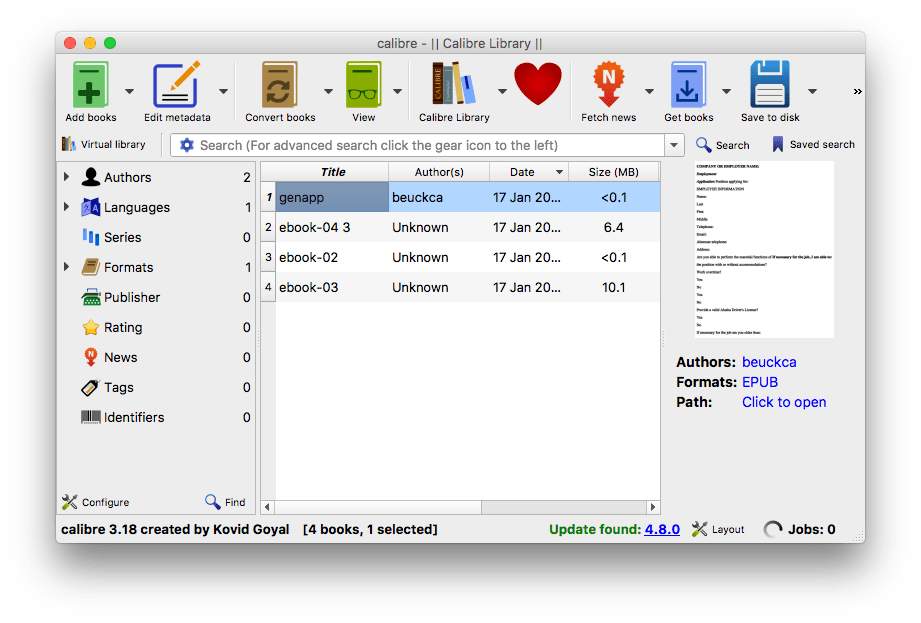Click row number 2 header
The height and width of the screenshot is (623, 921).
[268, 227]
